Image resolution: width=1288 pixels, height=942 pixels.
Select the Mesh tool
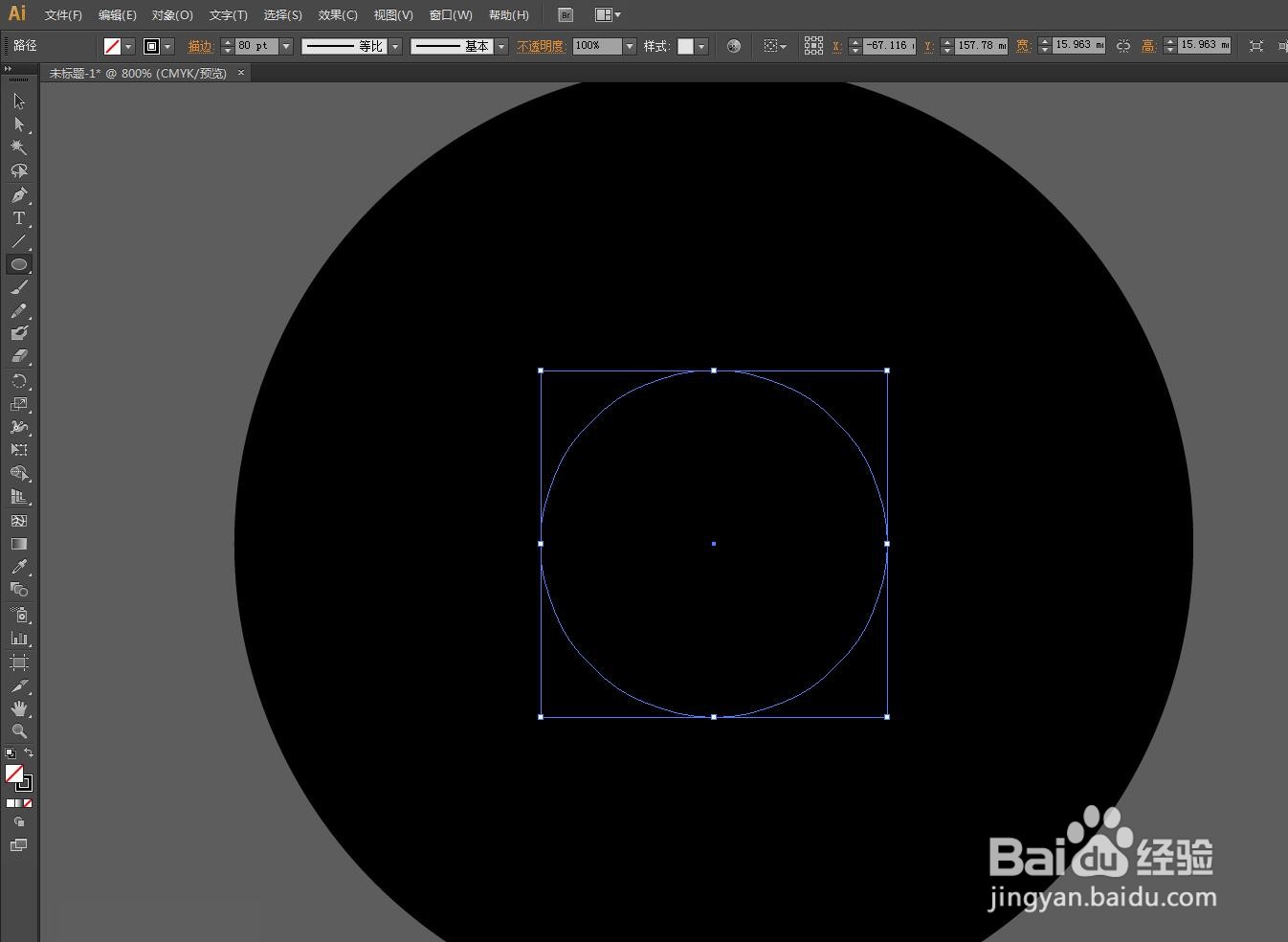(x=19, y=521)
